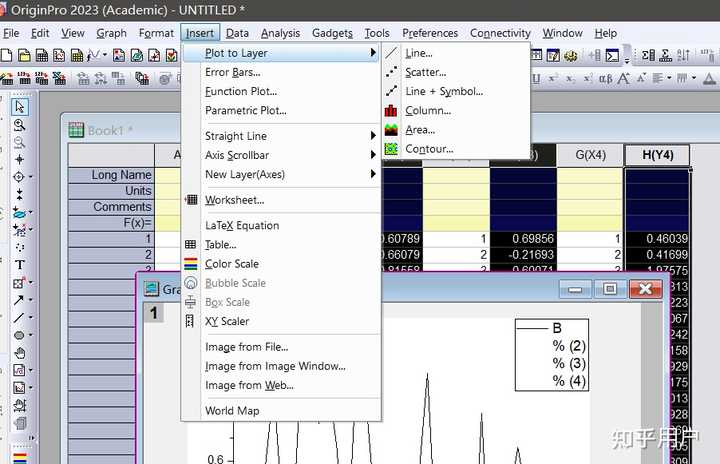Open the Analysis menu

(280, 33)
